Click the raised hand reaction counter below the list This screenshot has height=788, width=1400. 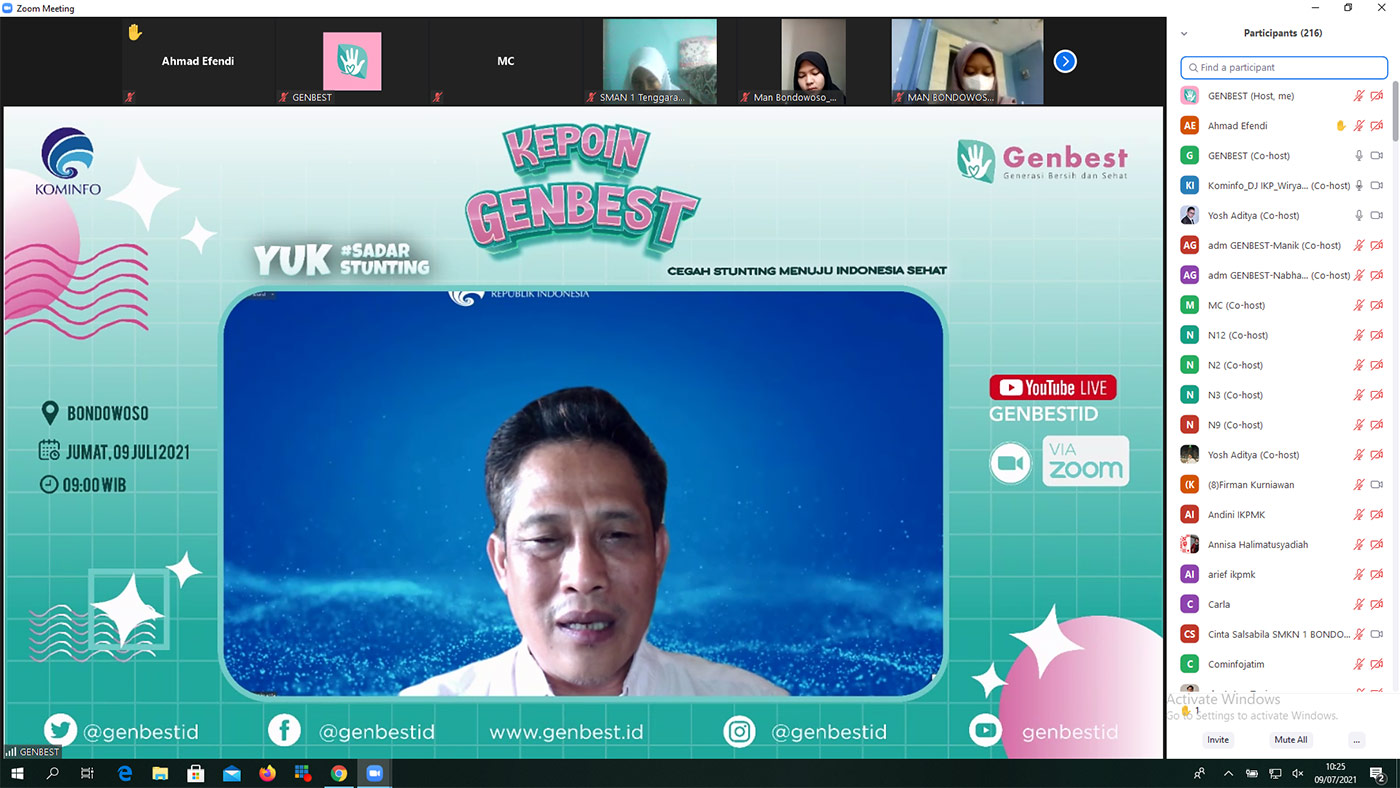pyautogui.click(x=1190, y=711)
